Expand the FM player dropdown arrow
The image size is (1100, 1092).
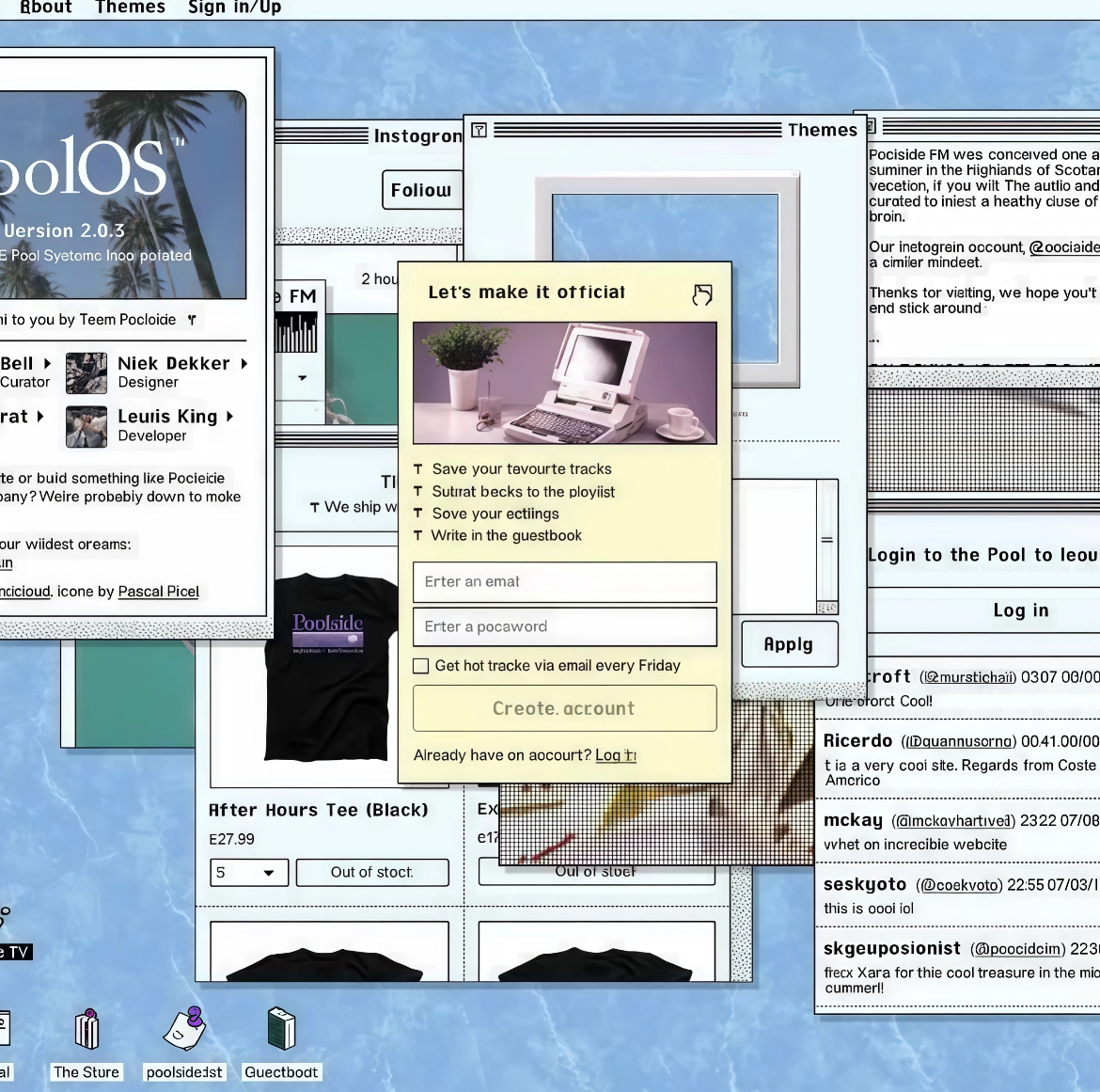coord(302,378)
